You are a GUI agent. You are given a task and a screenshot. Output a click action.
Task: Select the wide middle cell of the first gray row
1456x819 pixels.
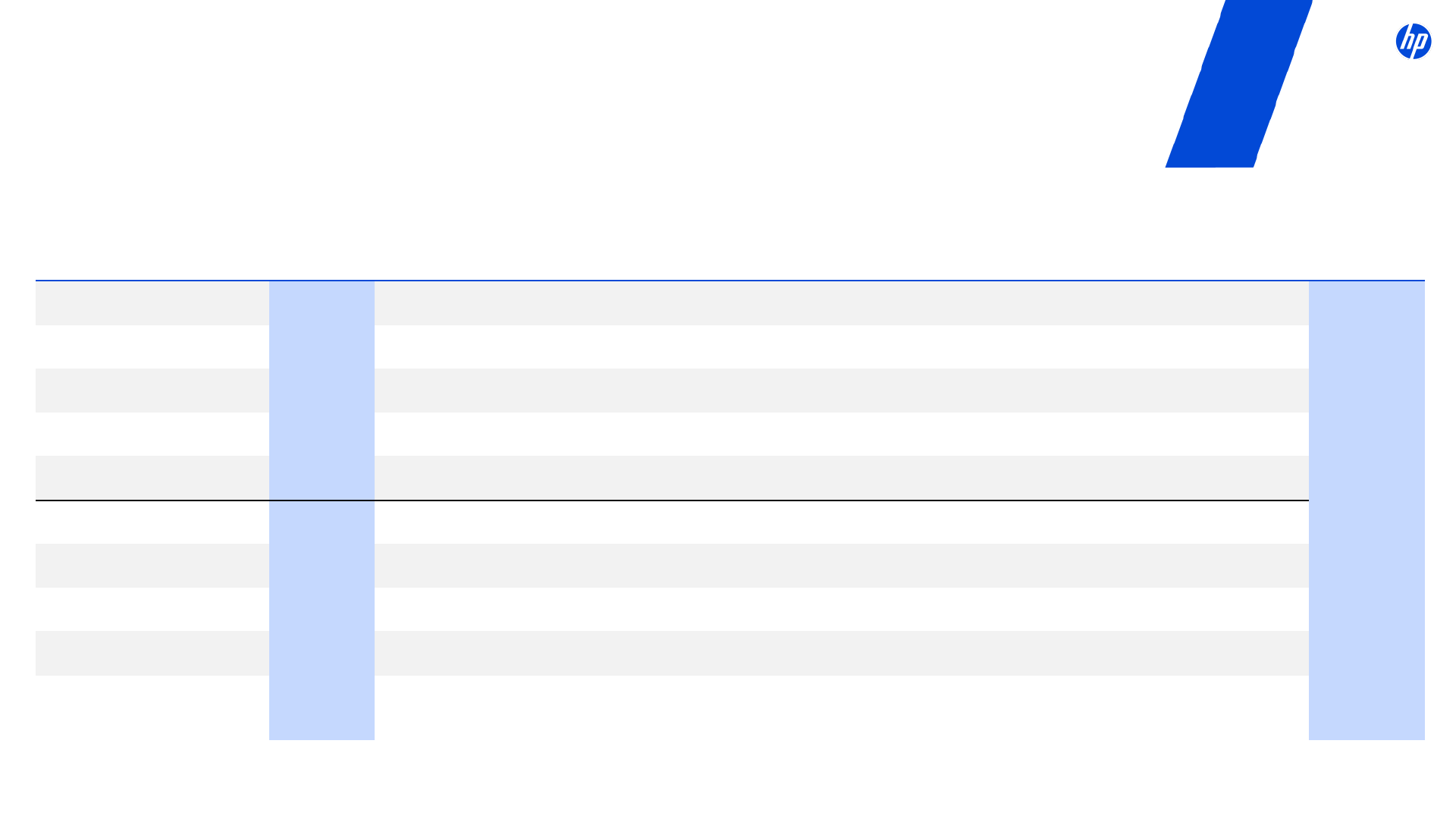(x=842, y=303)
